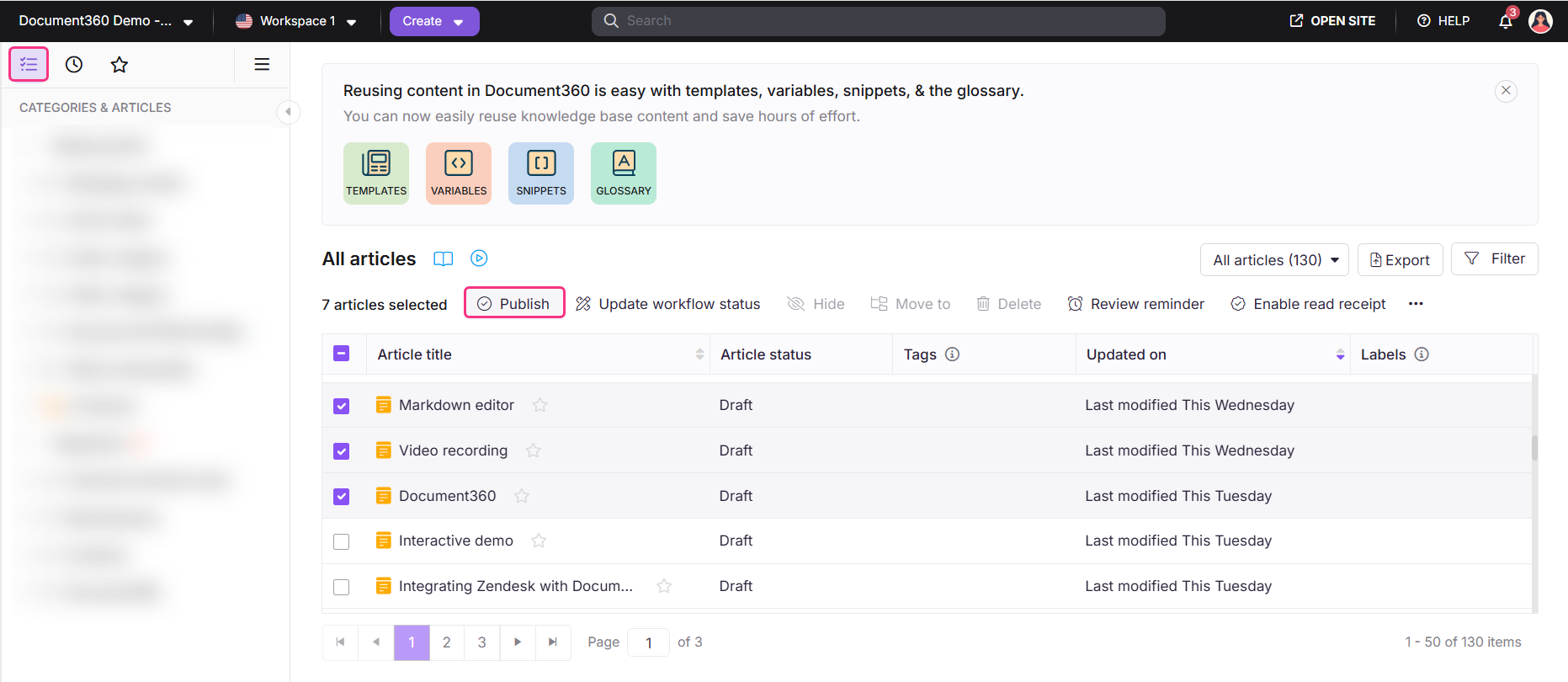This screenshot has width=1568, height=682.
Task: Open the Workspace 1 dropdown
Action: point(296,21)
